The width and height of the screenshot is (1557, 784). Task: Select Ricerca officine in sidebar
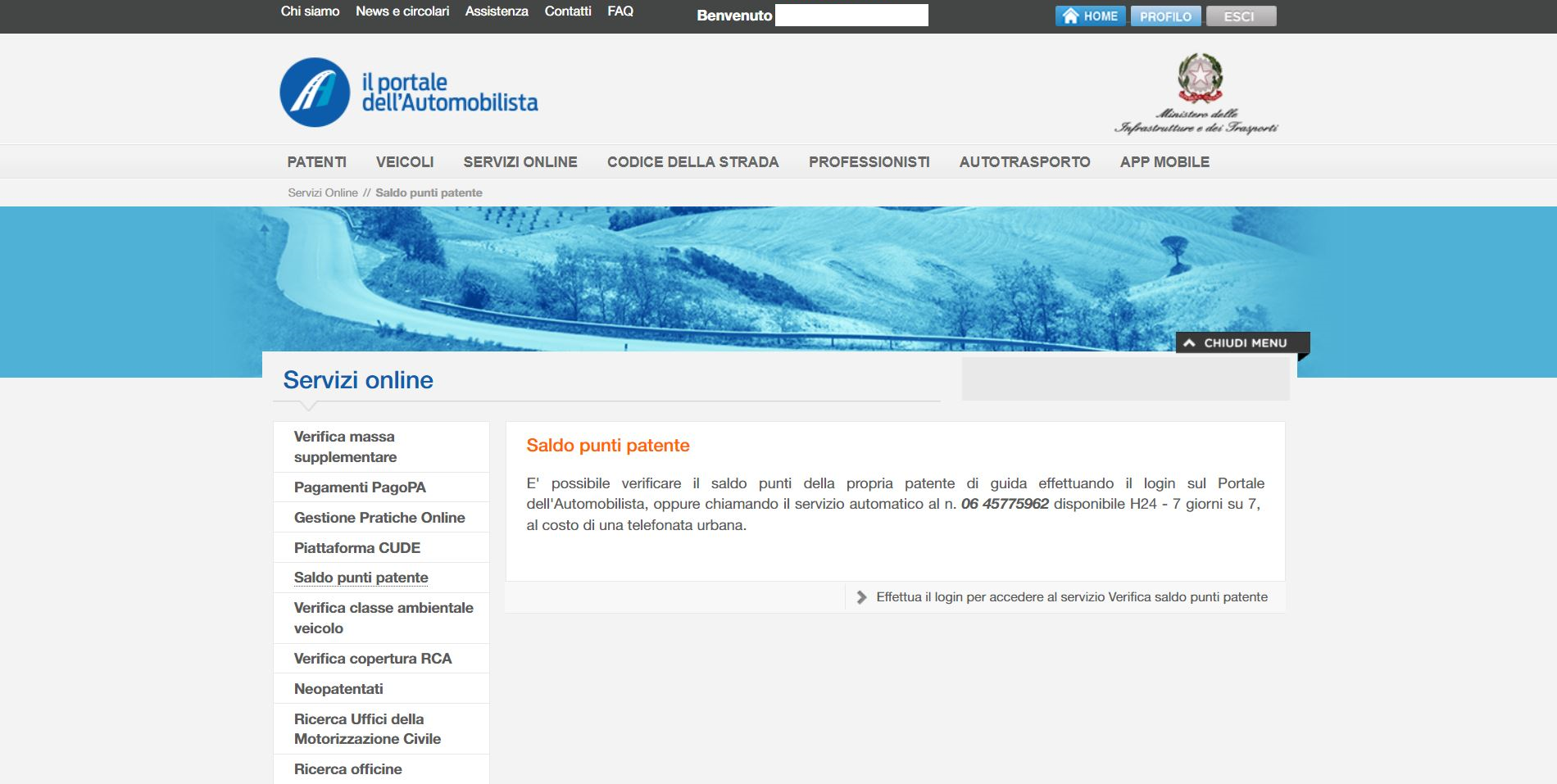pyautogui.click(x=381, y=769)
